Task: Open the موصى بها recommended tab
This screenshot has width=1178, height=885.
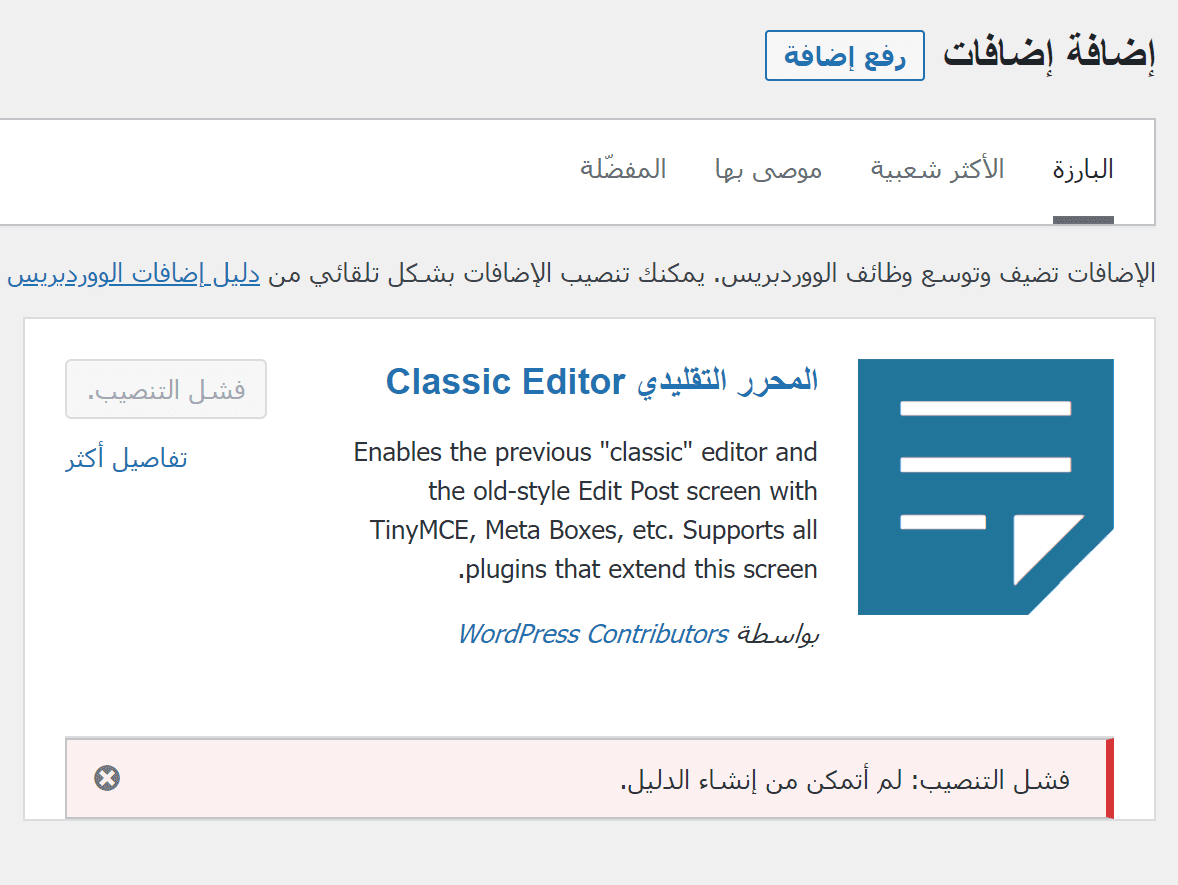Action: (x=769, y=170)
